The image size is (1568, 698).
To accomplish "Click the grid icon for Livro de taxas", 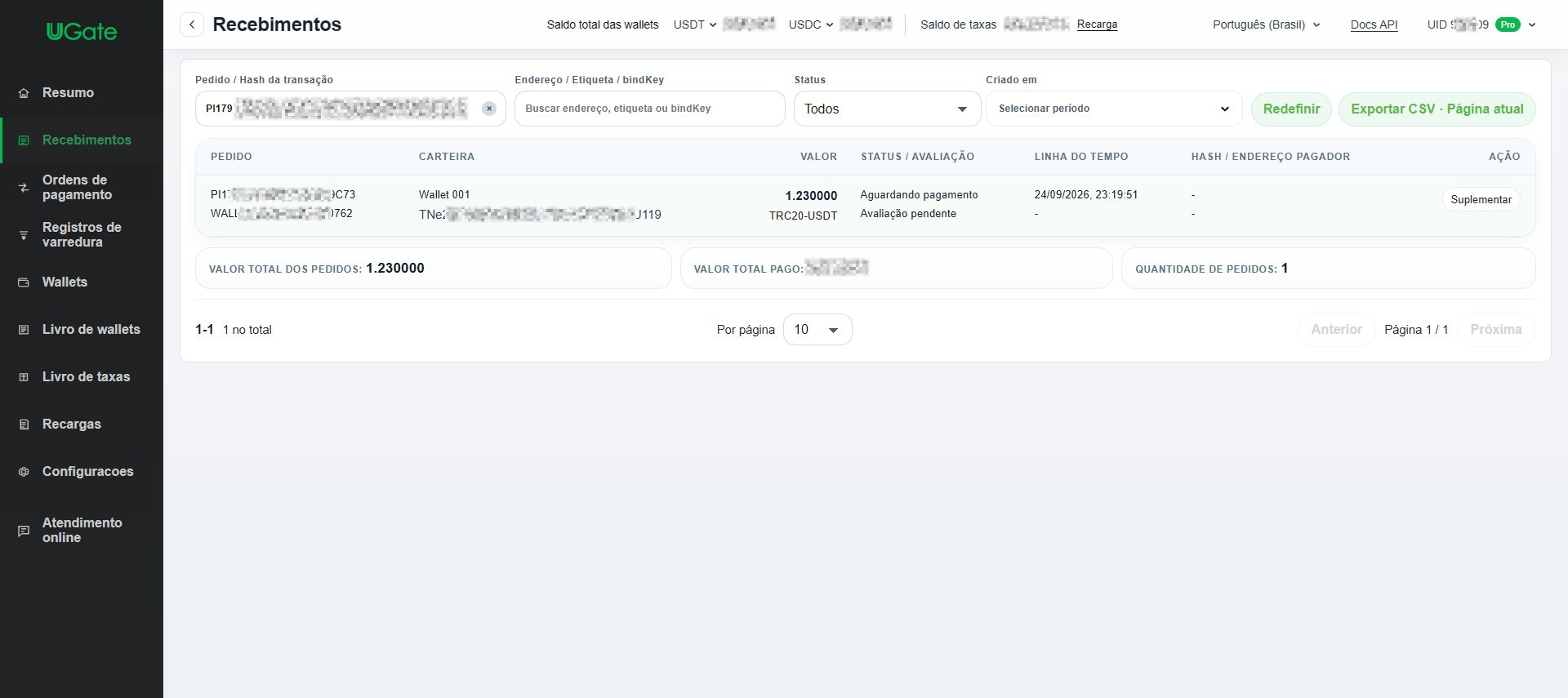I will (24, 377).
